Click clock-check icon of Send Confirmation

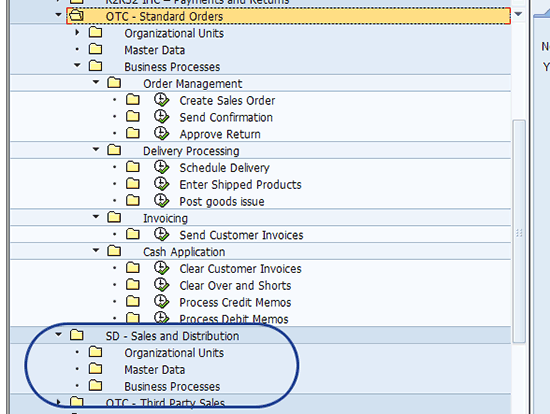click(x=161, y=116)
